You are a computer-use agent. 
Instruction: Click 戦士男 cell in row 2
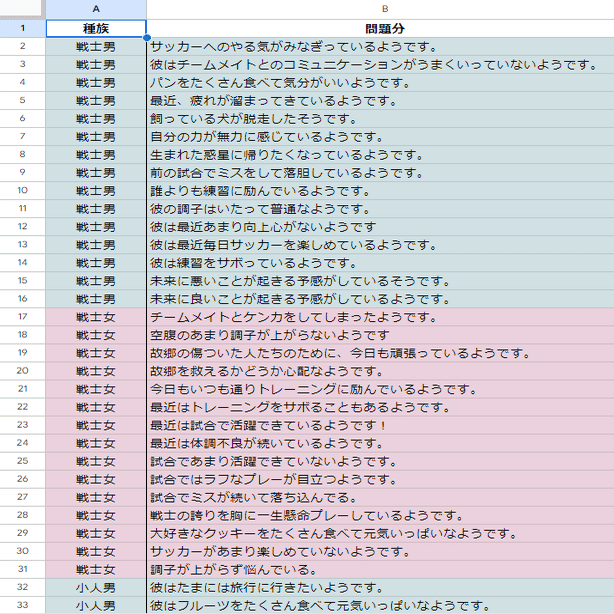(x=96, y=47)
